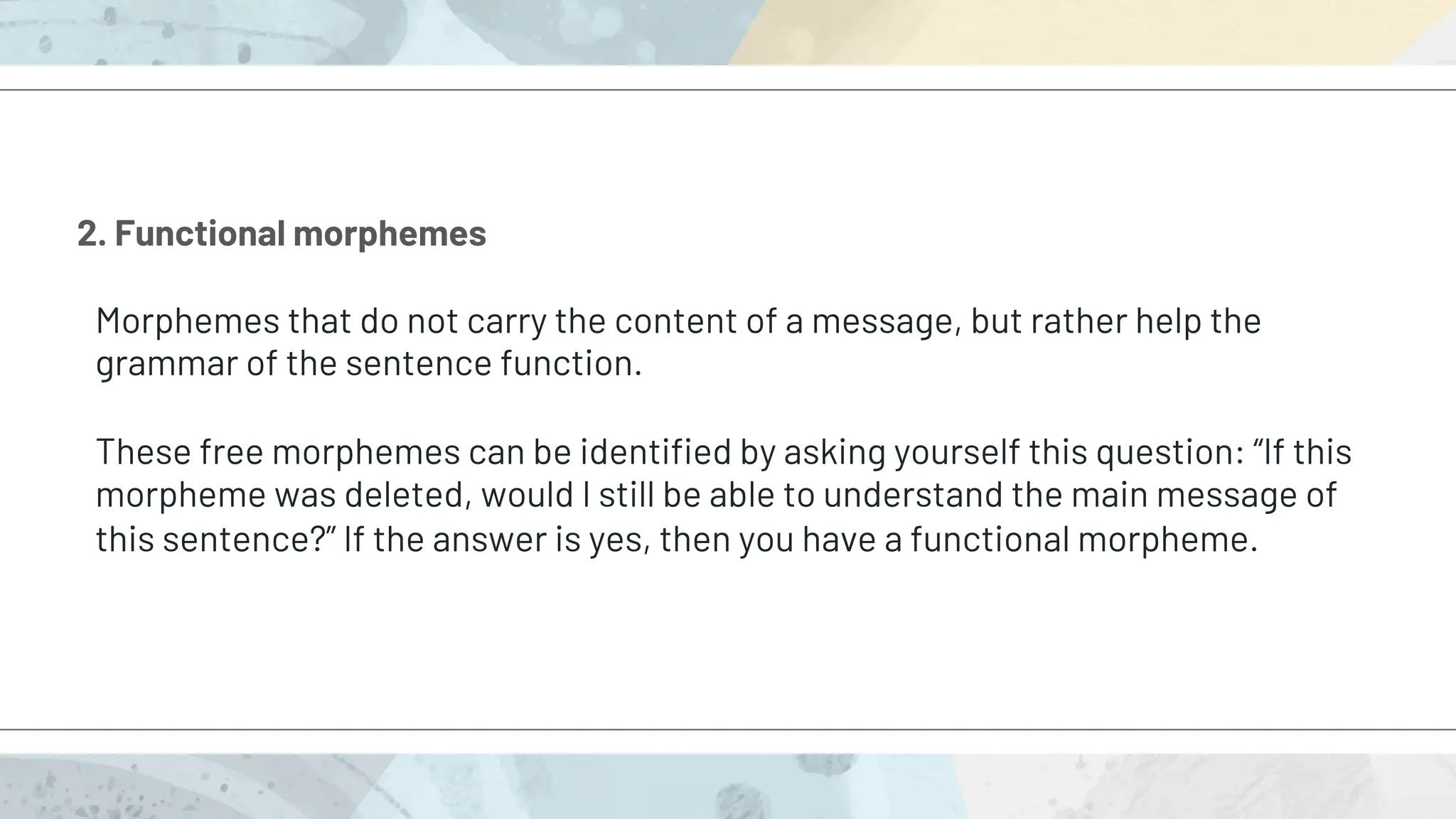Click the bottom horizontal divider line
Viewport: 1456px width, 819px height.
click(x=728, y=729)
